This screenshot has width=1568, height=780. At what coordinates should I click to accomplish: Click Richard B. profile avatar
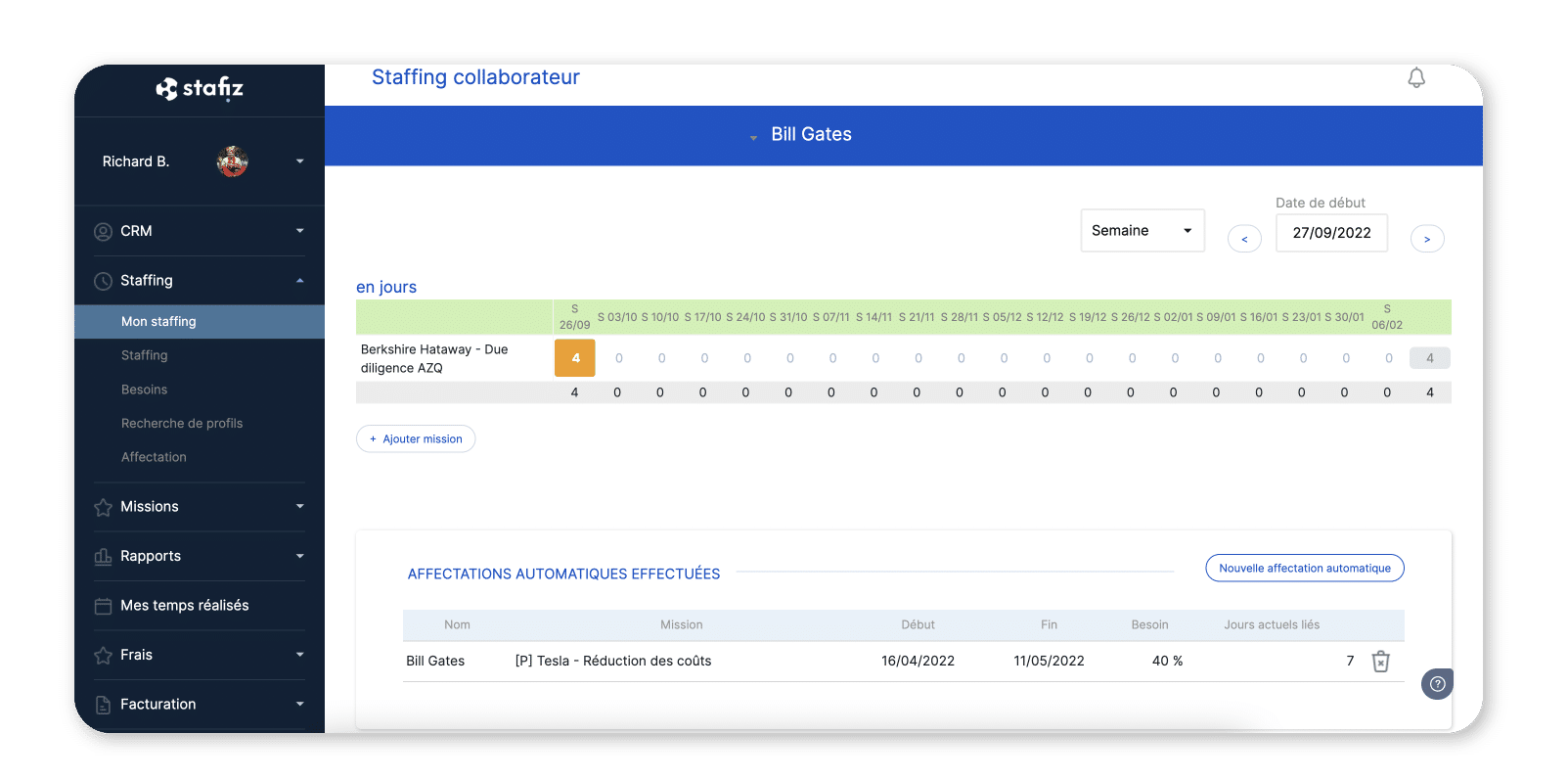tap(232, 161)
